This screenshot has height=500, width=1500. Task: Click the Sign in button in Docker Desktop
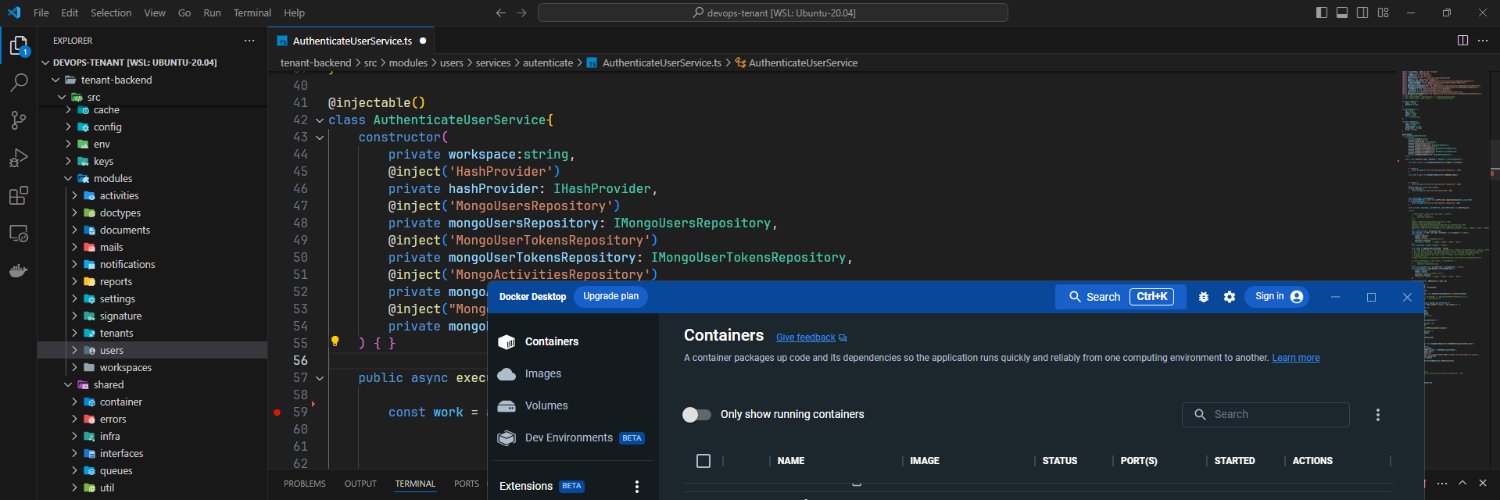(x=1277, y=297)
